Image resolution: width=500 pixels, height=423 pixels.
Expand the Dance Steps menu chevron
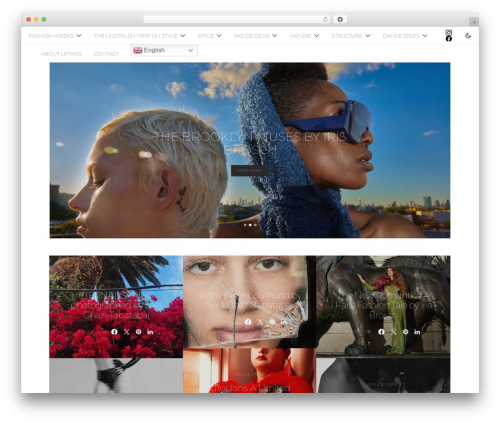pyautogui.click(x=425, y=36)
